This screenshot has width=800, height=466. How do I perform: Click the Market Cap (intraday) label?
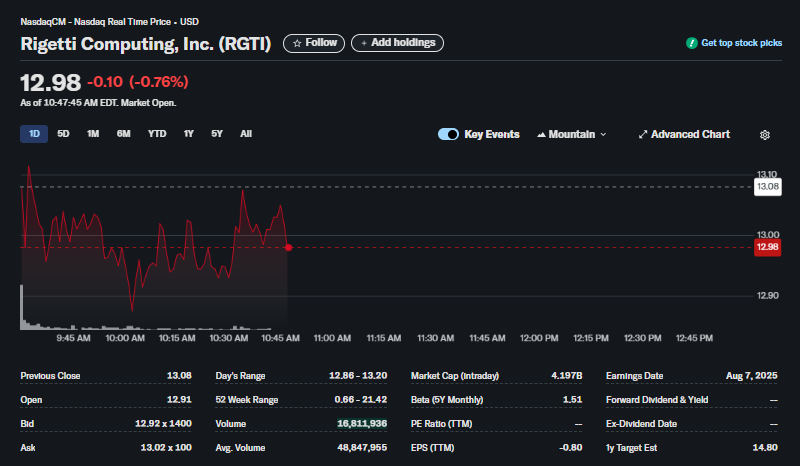(455, 376)
